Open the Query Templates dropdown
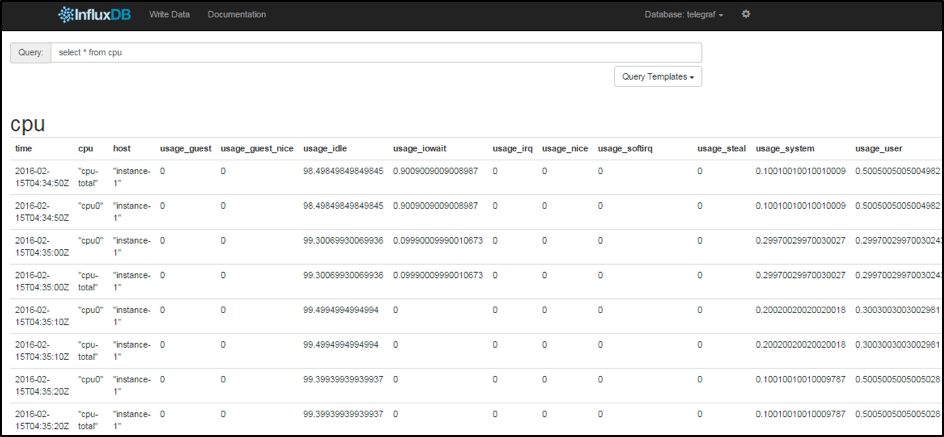The height and width of the screenshot is (437, 944). (657, 77)
